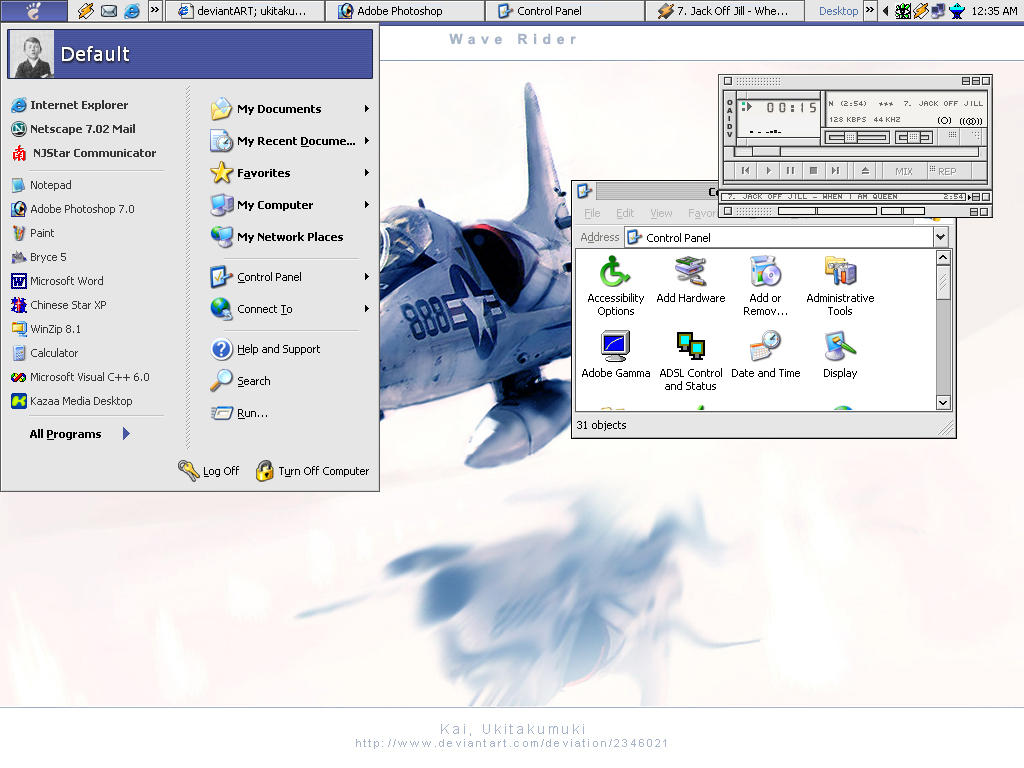The height and width of the screenshot is (768, 1024).
Task: Open Adobe Photoshop 7.0 from Start menu
Action: (x=73, y=209)
